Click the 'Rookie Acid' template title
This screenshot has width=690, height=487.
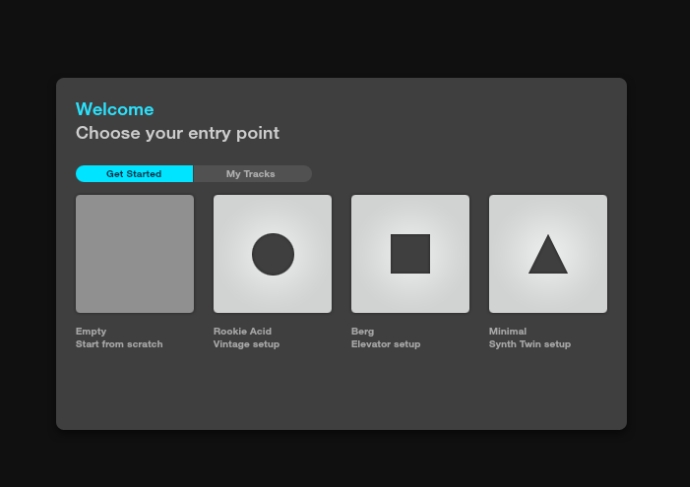[242, 331]
